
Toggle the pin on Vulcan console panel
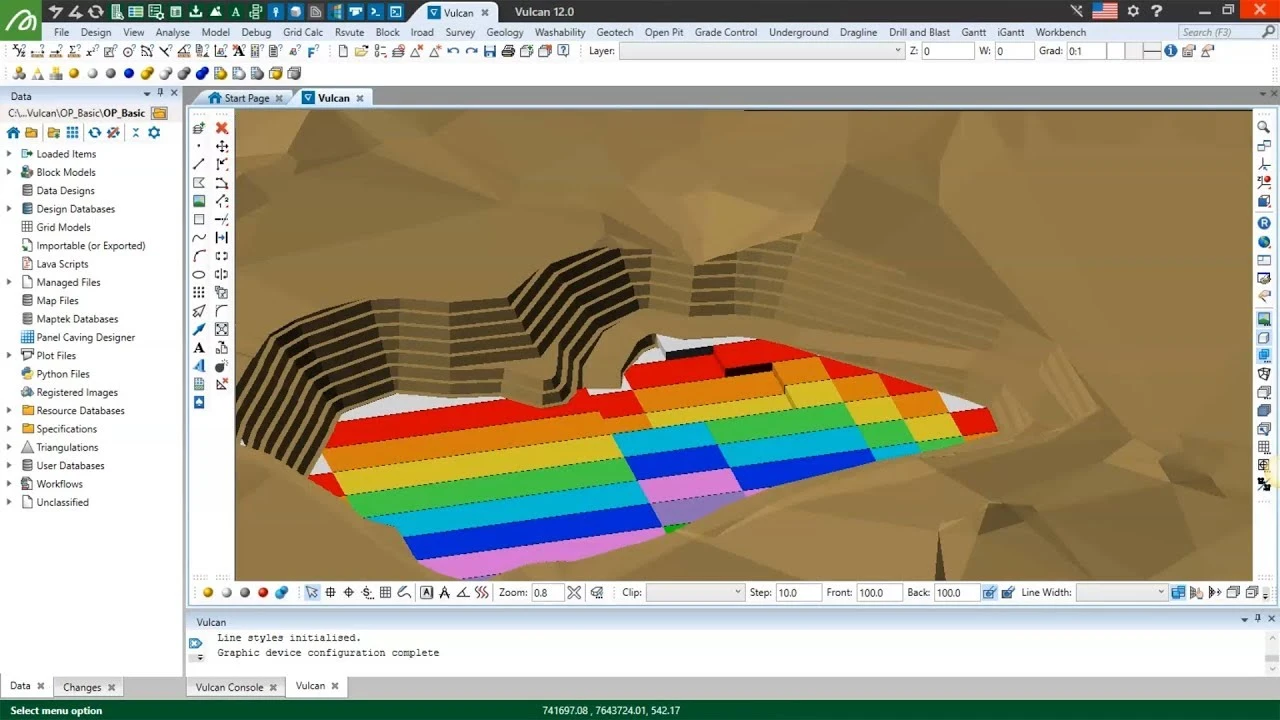[x=1258, y=620]
